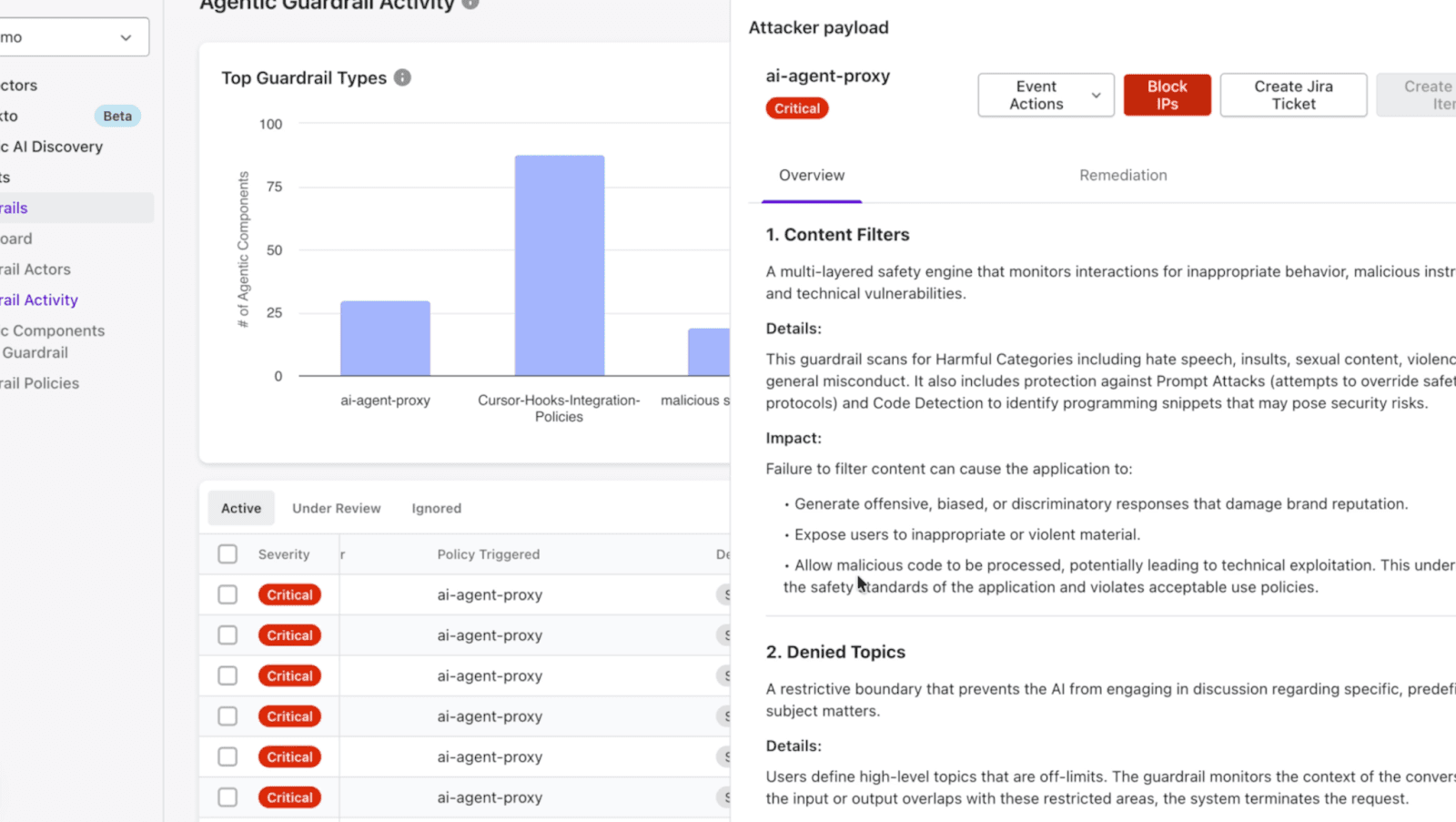Check the second Critical ai-agent-proxy row checkbox

[227, 634]
